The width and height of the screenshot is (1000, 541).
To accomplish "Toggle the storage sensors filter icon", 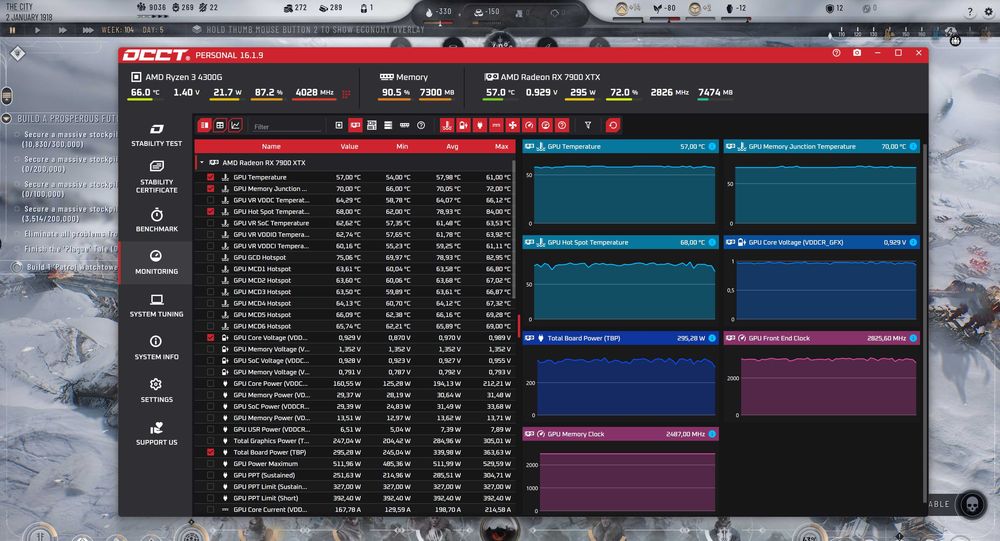I will [x=388, y=125].
